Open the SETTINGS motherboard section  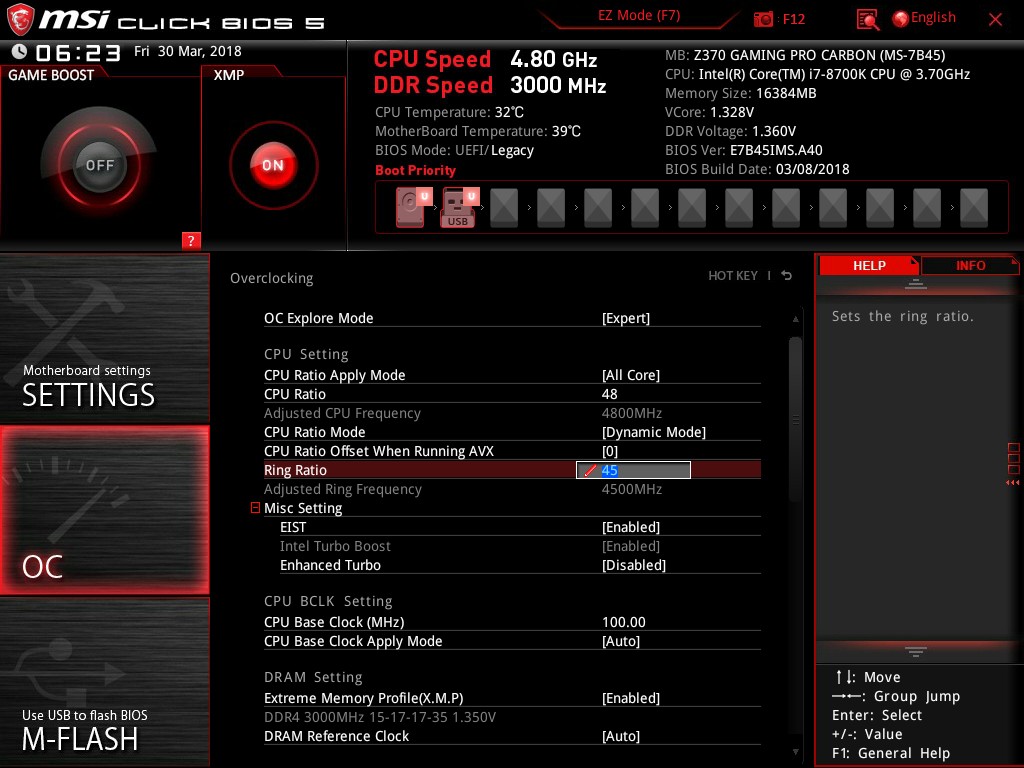pos(104,338)
